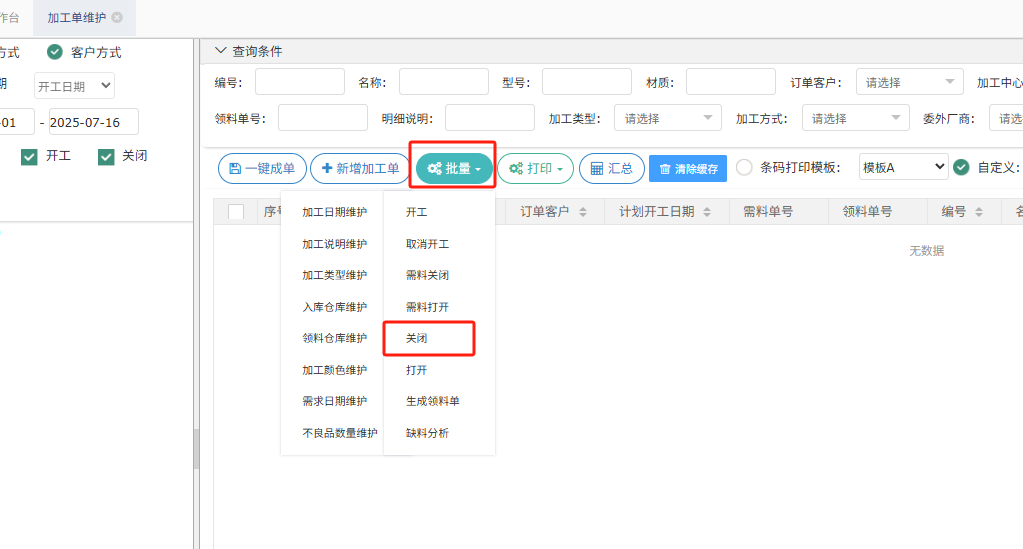Close the 加工单维护 tab with X icon
This screenshot has width=1023, height=549.
click(117, 18)
